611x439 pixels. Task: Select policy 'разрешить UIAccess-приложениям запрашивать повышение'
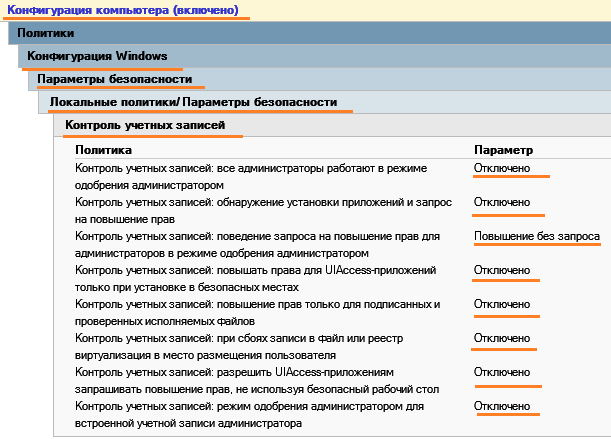(x=257, y=381)
